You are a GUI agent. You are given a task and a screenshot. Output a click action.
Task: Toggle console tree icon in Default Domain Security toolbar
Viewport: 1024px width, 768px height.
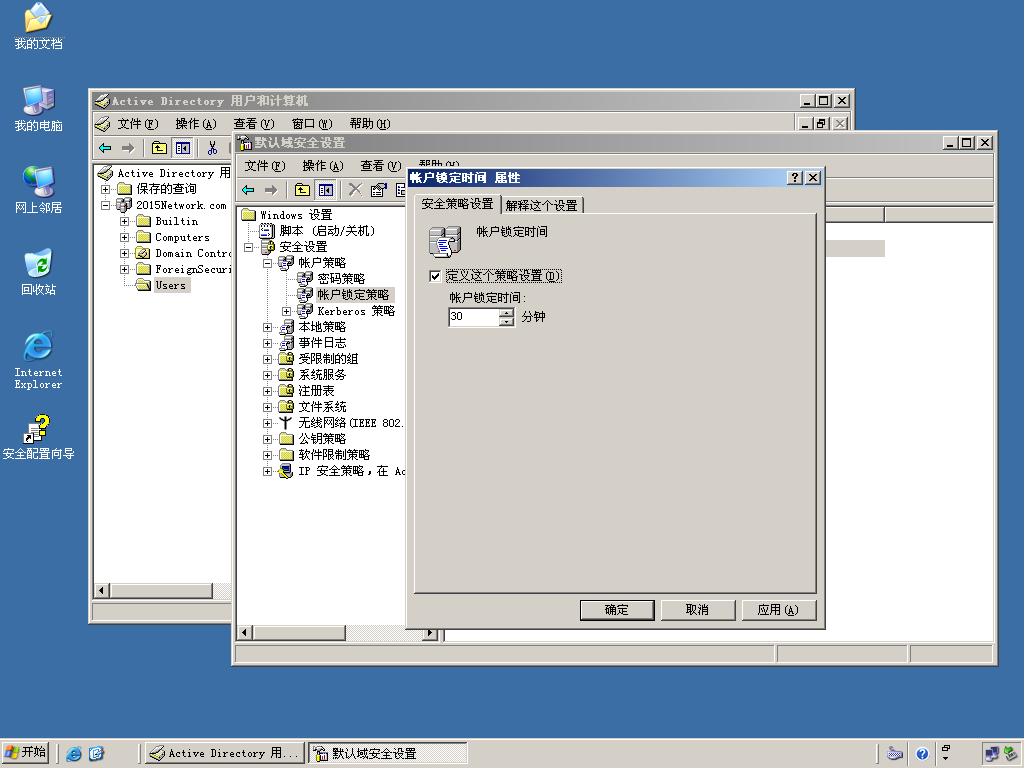tap(325, 190)
